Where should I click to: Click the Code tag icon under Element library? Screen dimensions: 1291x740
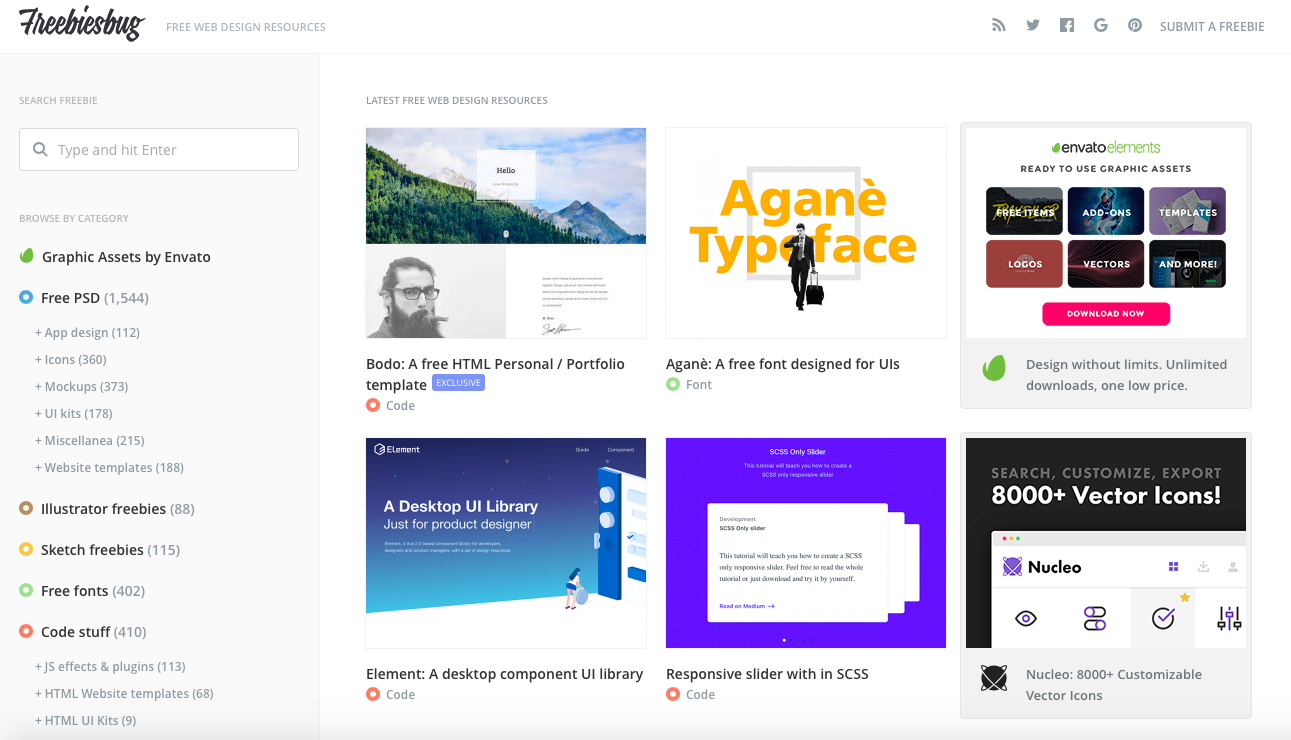pos(373,694)
